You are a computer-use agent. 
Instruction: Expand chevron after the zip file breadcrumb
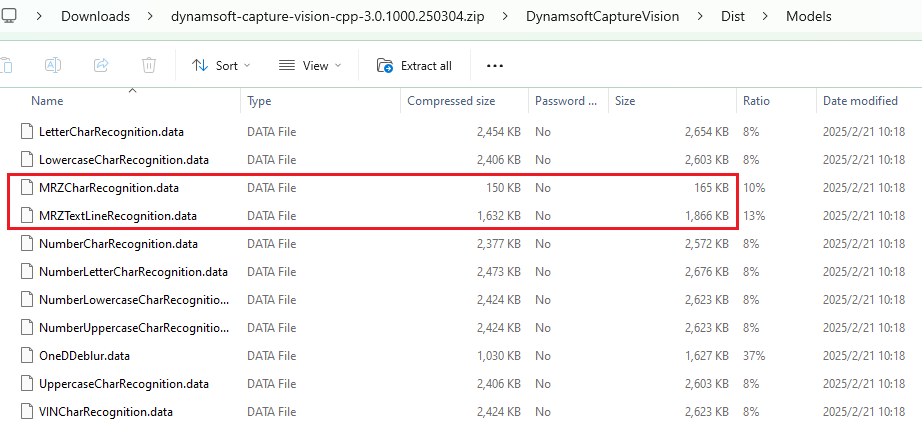(x=506, y=16)
